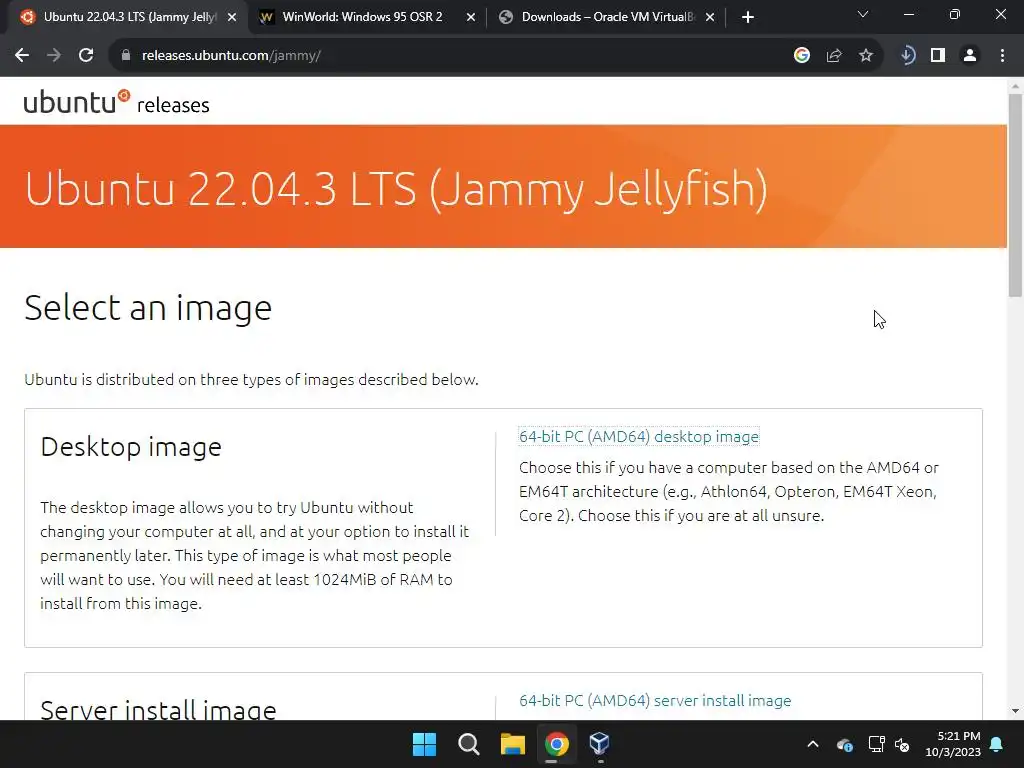Open the 64-bit PC (AMD64) server install image link
The width and height of the screenshot is (1024, 768).
tap(655, 700)
